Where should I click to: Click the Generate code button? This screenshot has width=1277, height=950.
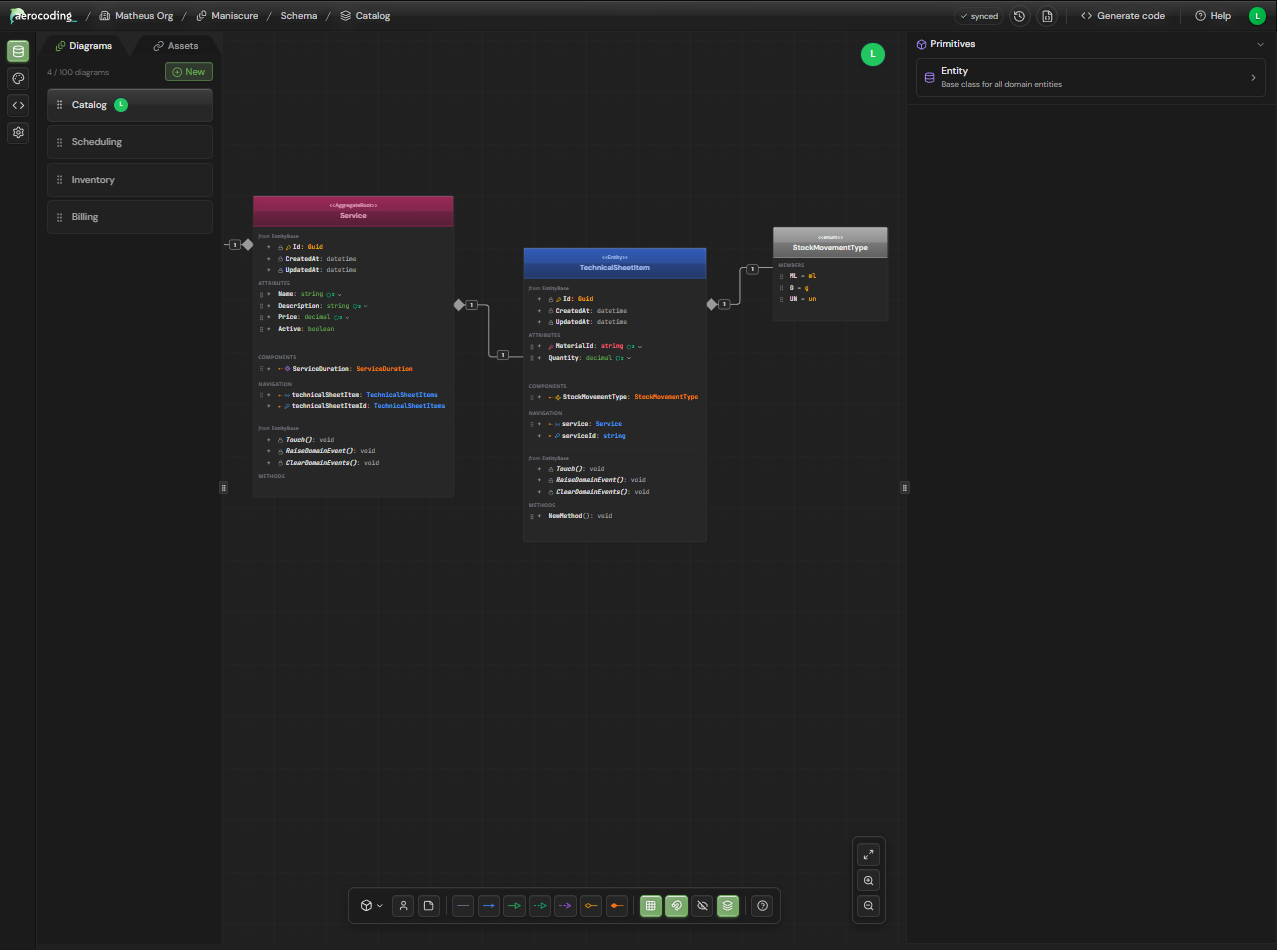point(1121,15)
